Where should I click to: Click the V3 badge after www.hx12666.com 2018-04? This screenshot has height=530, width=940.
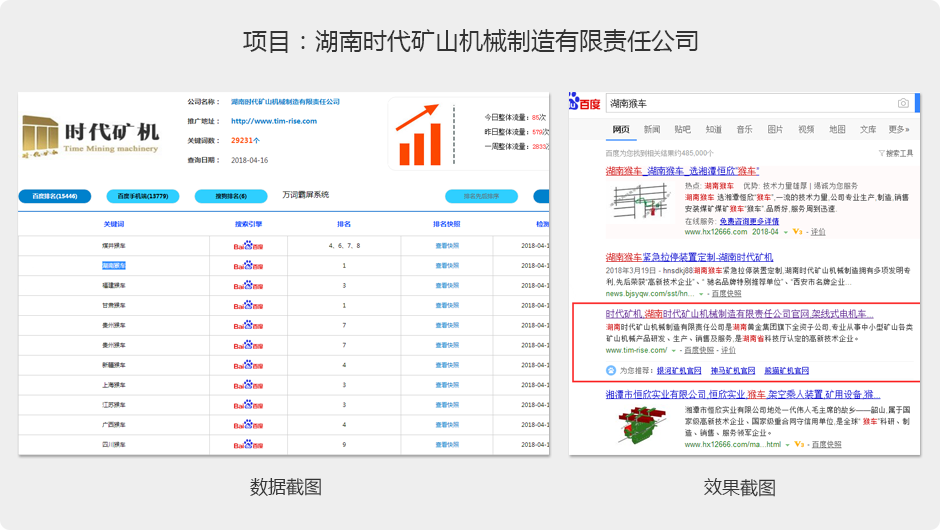pos(797,231)
